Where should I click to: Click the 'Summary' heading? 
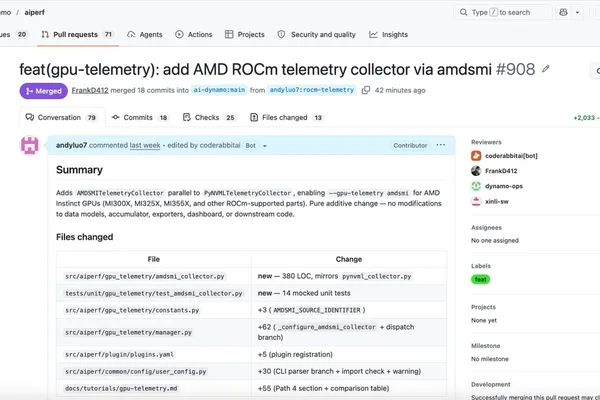coord(79,170)
